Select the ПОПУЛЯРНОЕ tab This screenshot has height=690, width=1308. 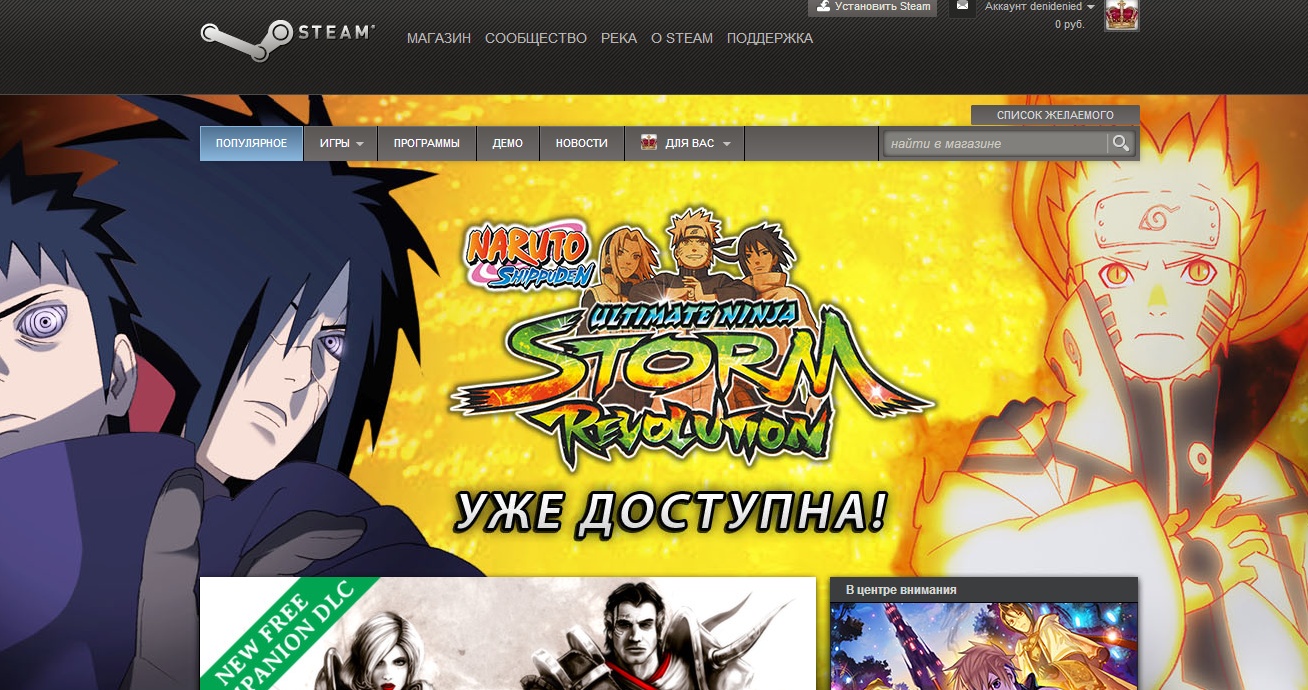point(252,143)
